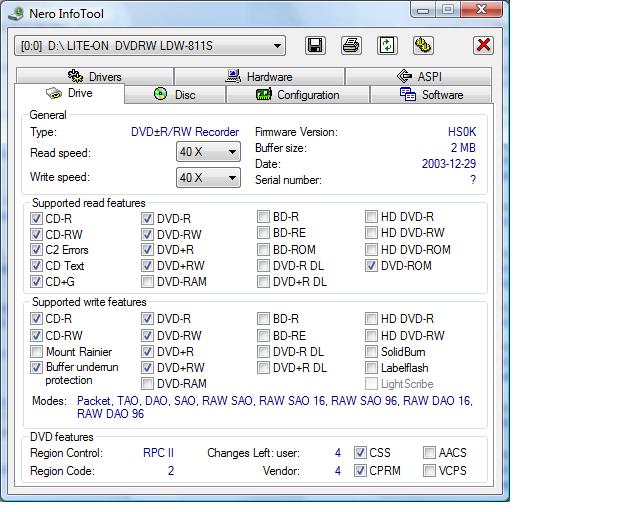Expand the Write speed dropdown
The height and width of the screenshot is (512, 640).
[x=208, y=178]
